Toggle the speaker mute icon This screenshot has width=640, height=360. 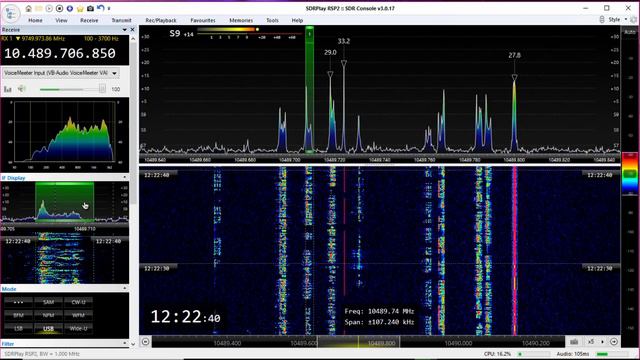tap(21, 89)
